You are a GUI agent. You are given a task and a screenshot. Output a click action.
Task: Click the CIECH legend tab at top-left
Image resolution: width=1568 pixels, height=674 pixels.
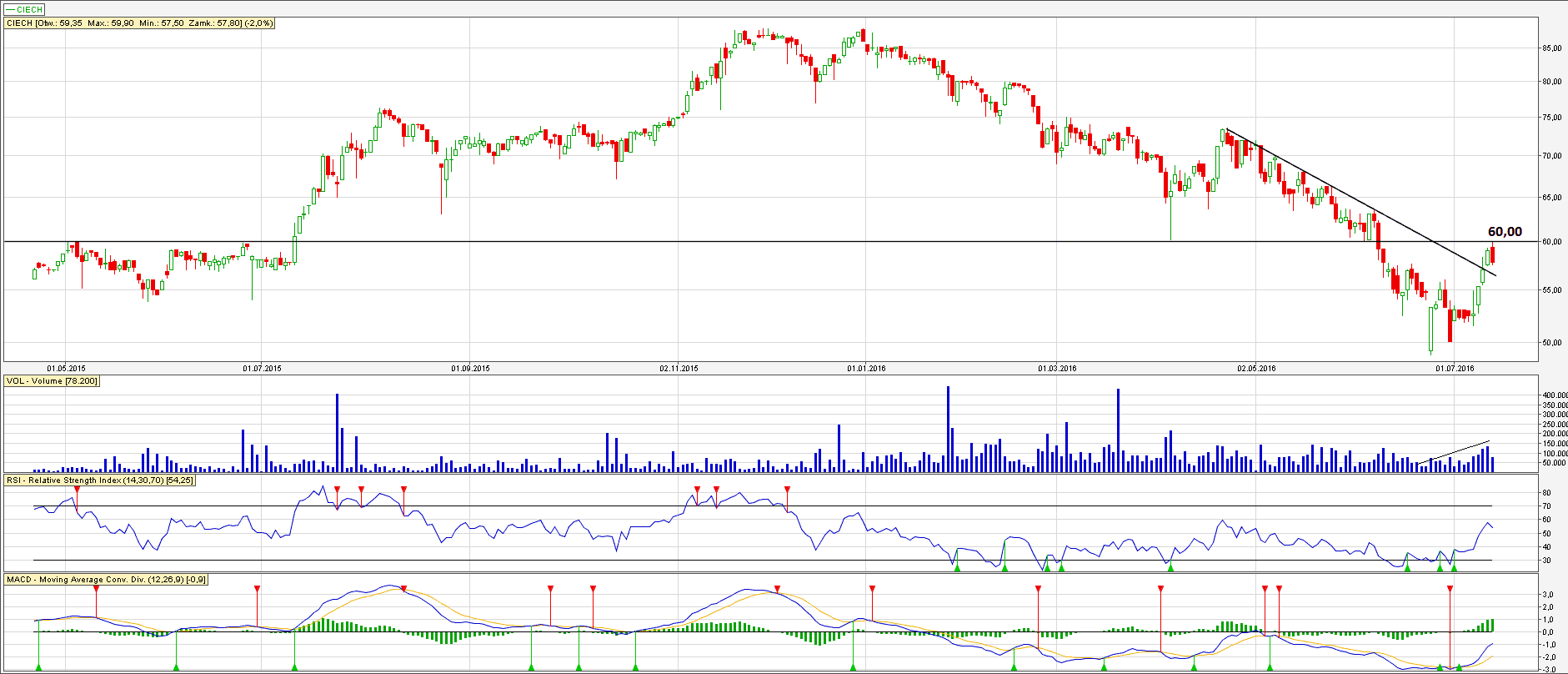click(24, 9)
